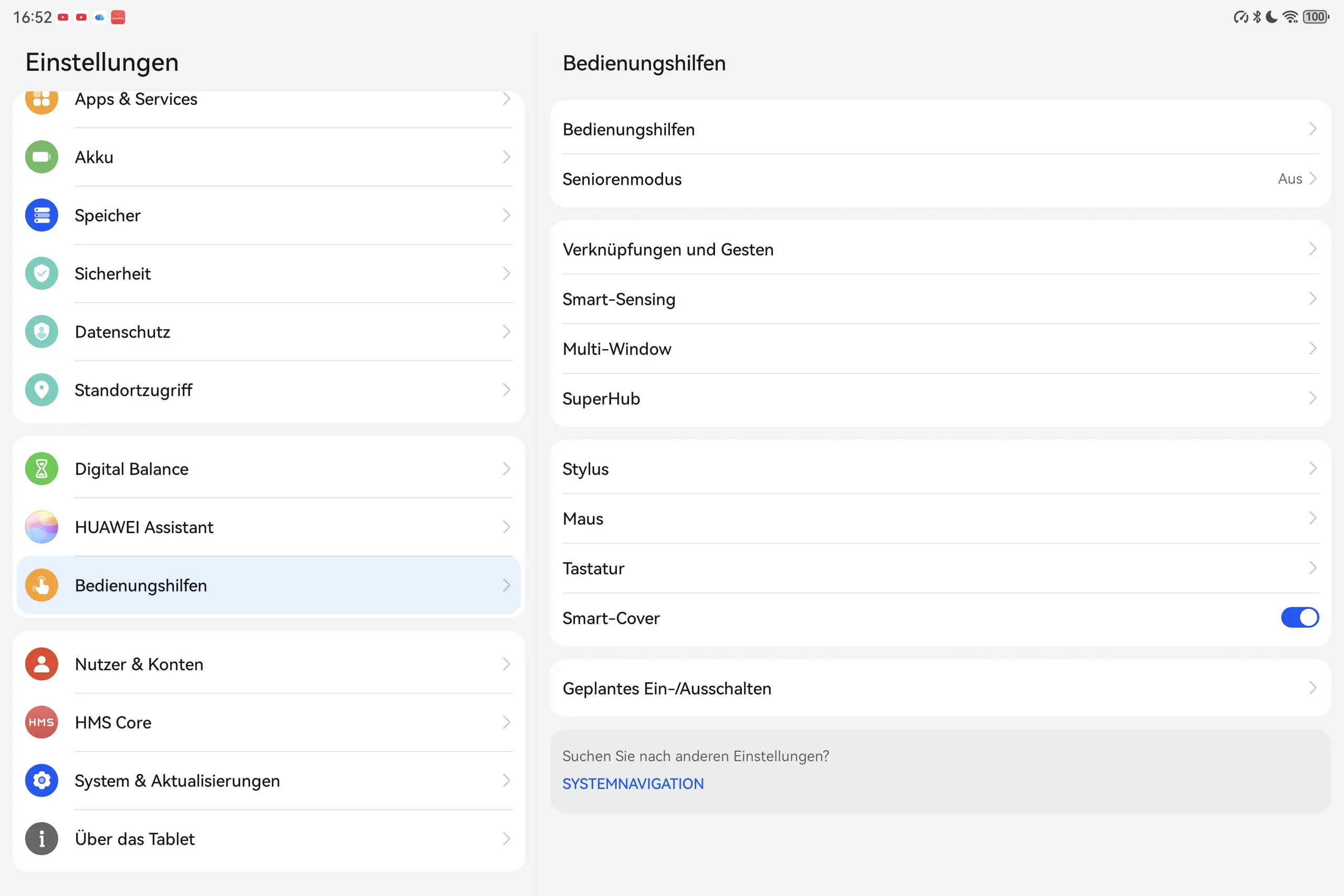
Task: Tap the chevron on the SuperHub row
Action: pyautogui.click(x=1312, y=398)
